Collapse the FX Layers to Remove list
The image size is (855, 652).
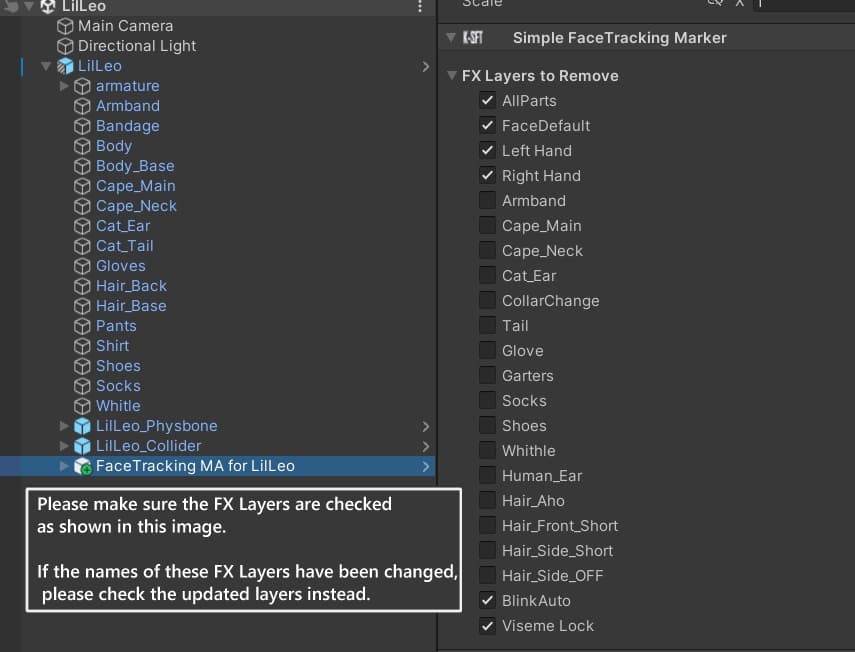coord(452,76)
